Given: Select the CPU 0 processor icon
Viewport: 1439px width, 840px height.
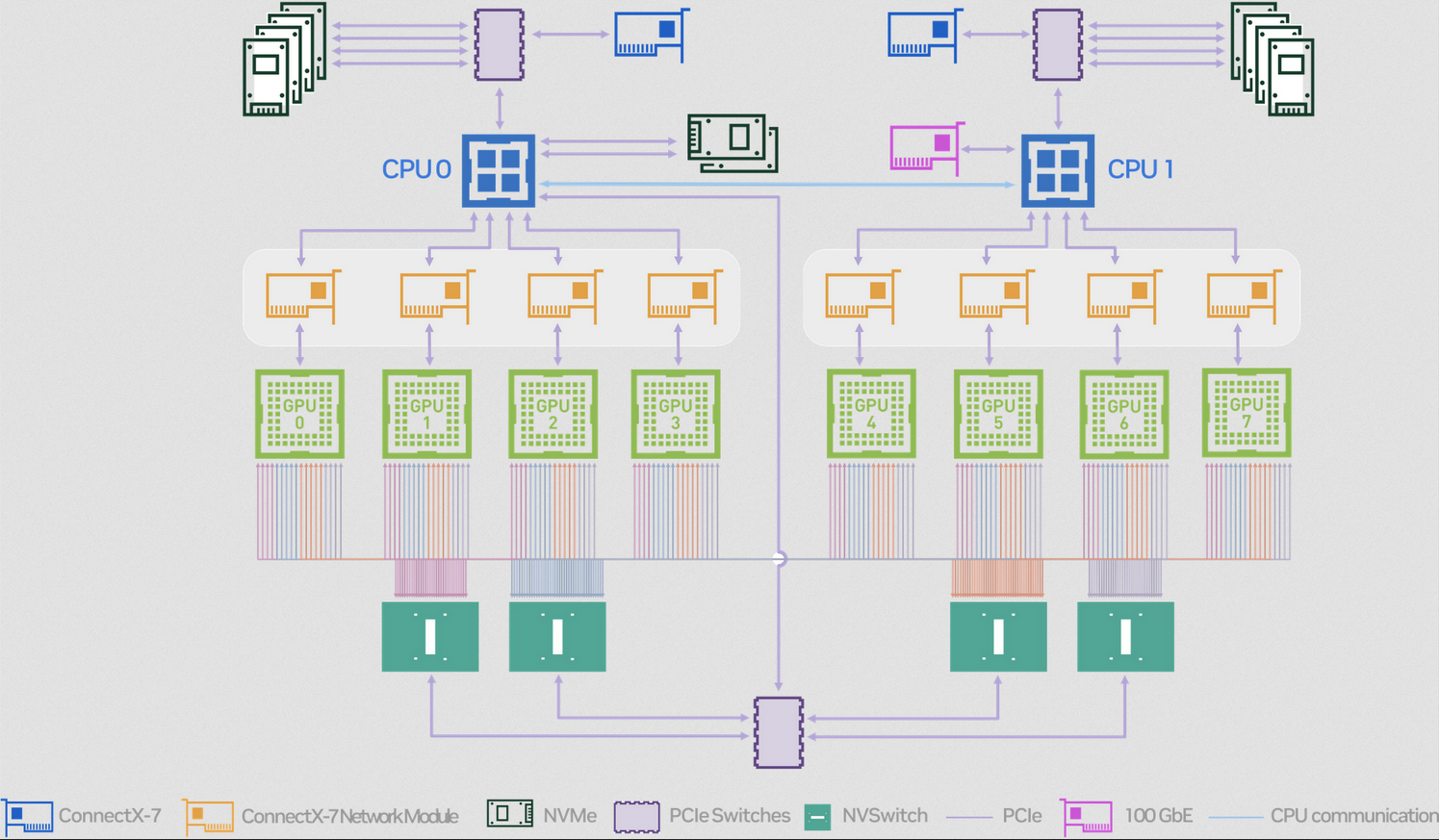Looking at the screenshot, I should pyautogui.click(x=499, y=170).
